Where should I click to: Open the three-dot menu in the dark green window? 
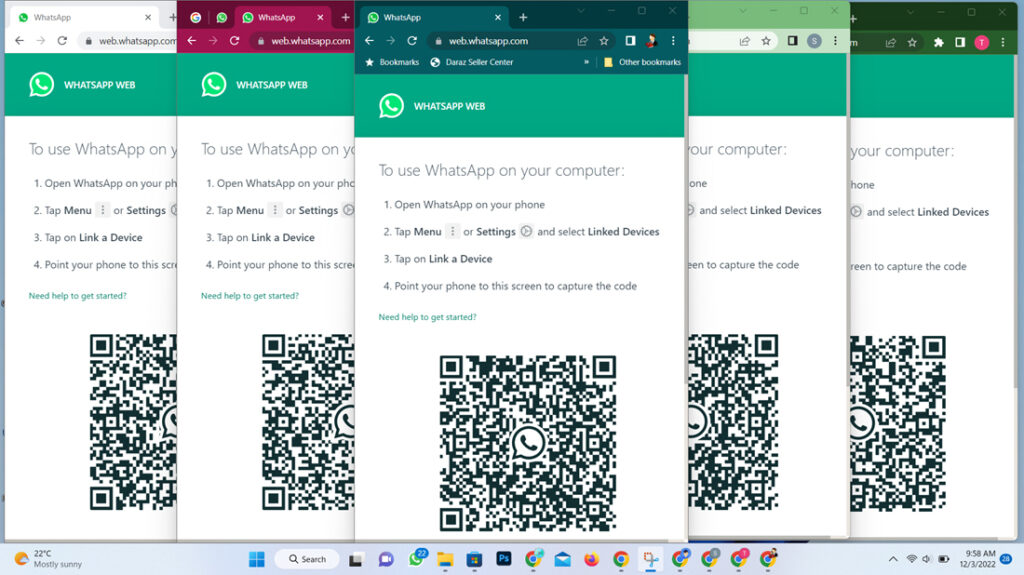coord(1003,42)
